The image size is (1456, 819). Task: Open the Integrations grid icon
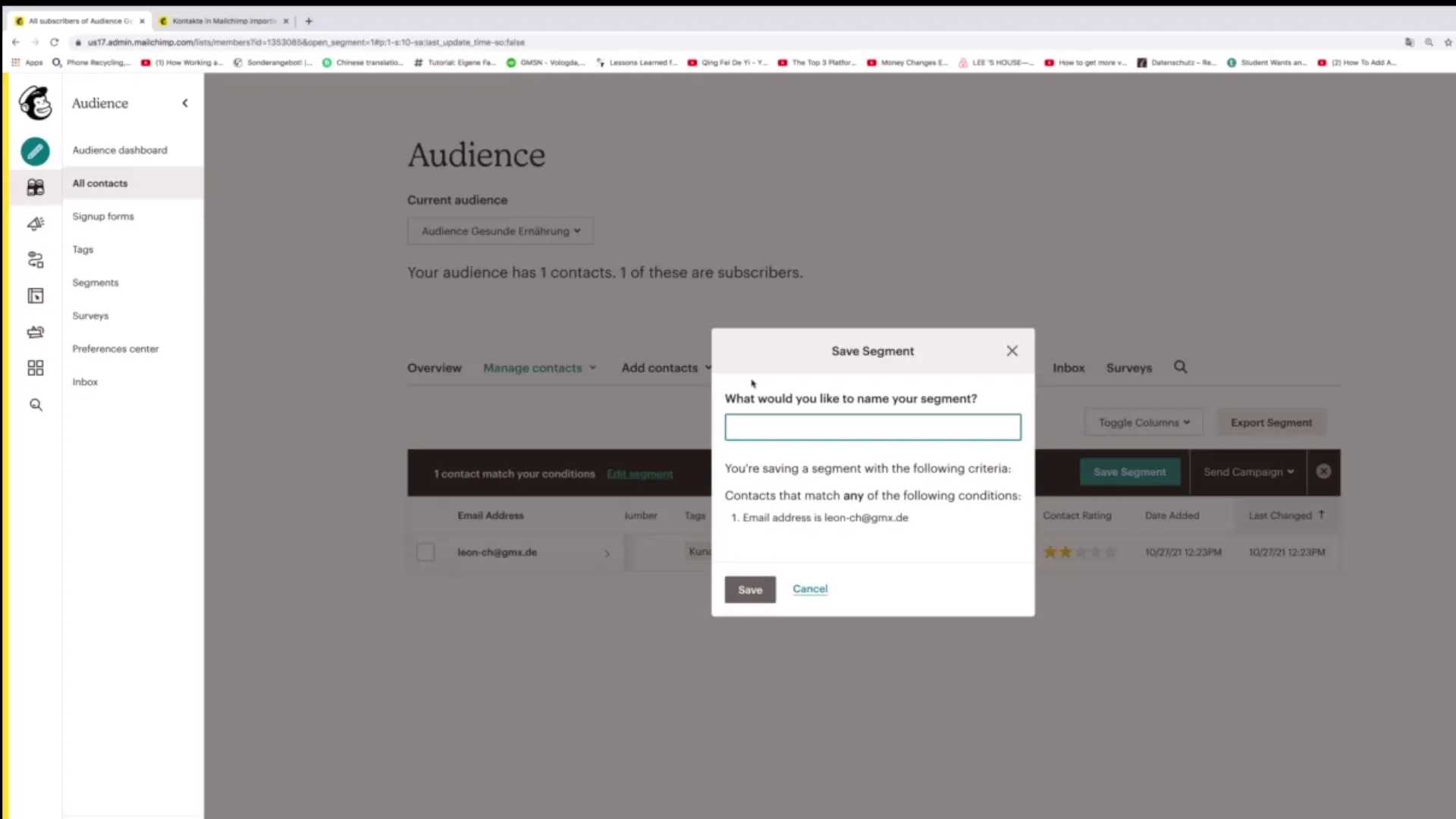(x=36, y=368)
